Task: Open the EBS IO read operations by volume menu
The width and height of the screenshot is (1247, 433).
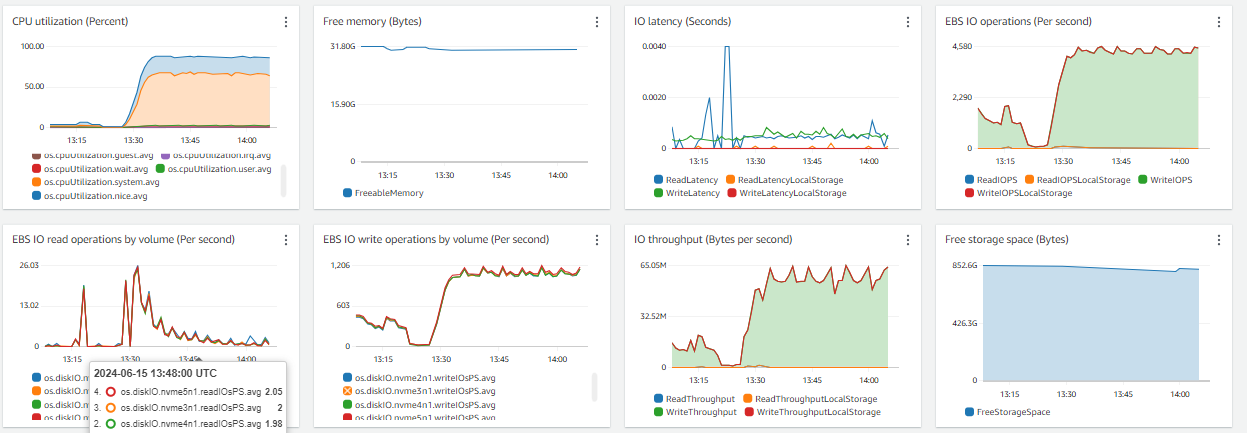Action: click(286, 240)
